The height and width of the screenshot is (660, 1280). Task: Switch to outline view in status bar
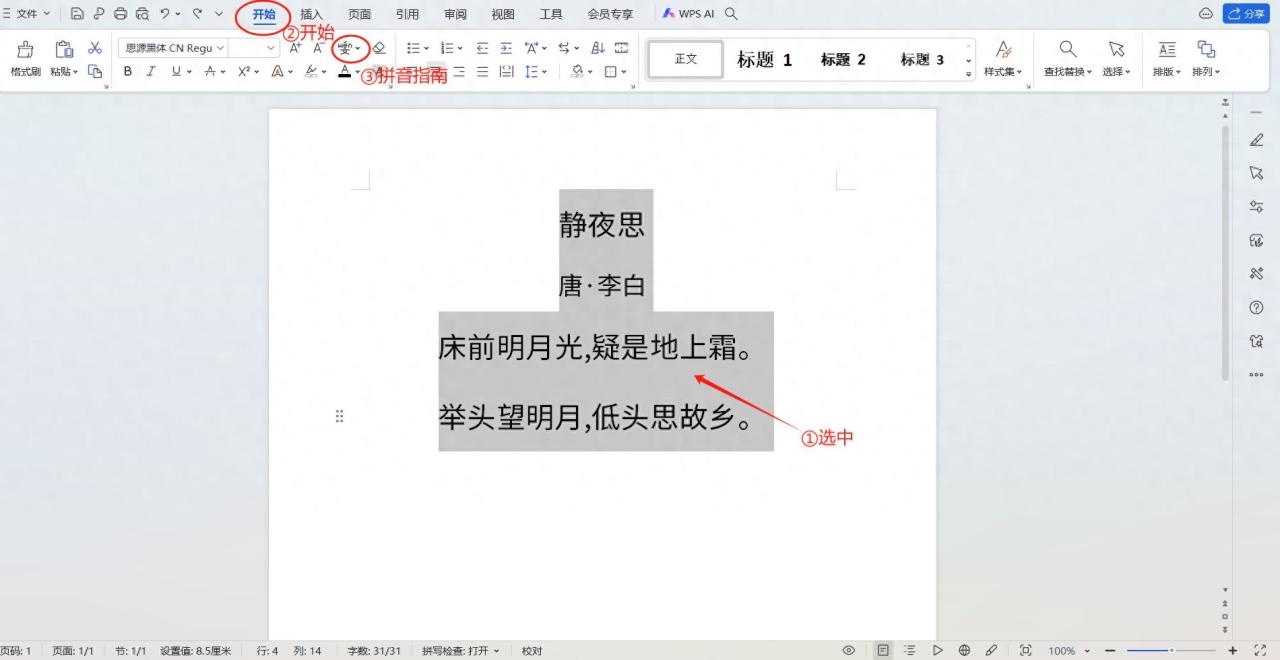[910, 650]
